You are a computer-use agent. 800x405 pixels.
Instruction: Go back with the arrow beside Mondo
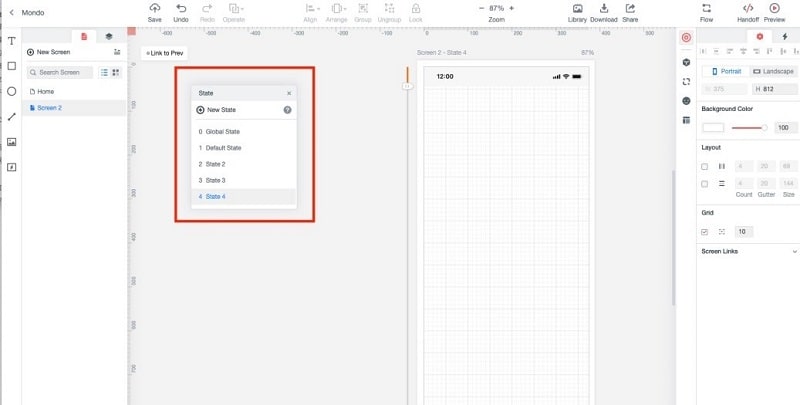click(11, 12)
